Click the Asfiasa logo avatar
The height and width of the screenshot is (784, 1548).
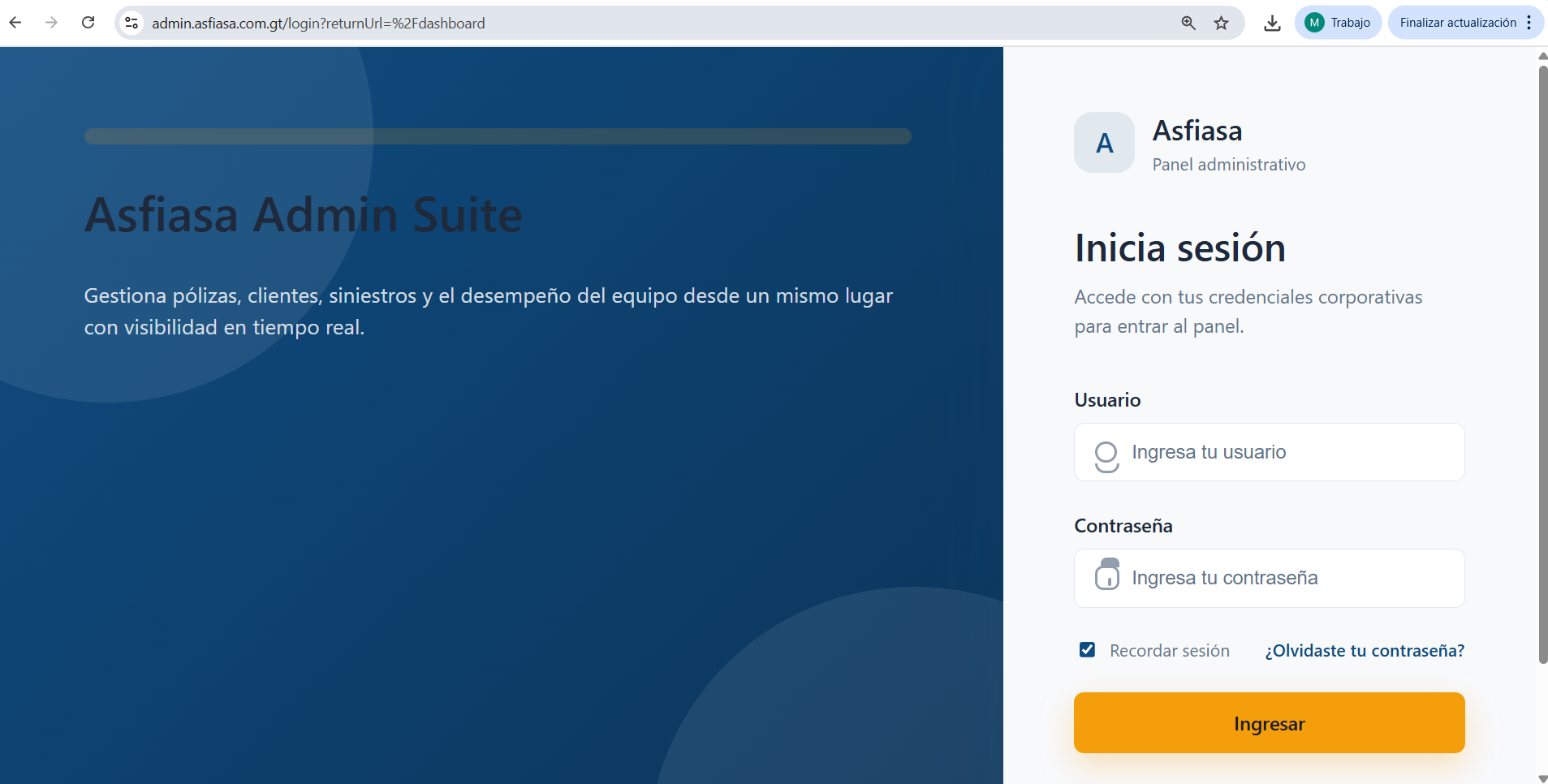point(1103,142)
